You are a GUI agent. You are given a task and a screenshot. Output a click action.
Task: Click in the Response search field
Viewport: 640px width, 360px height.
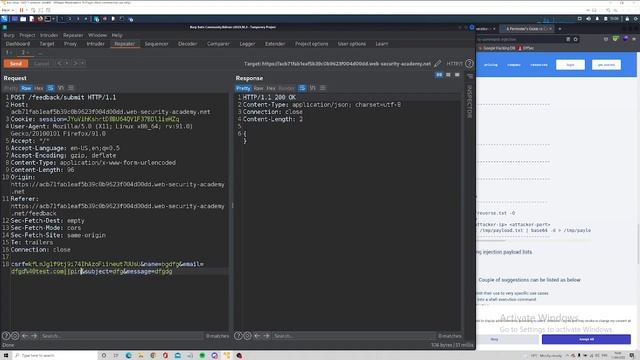(x=353, y=336)
